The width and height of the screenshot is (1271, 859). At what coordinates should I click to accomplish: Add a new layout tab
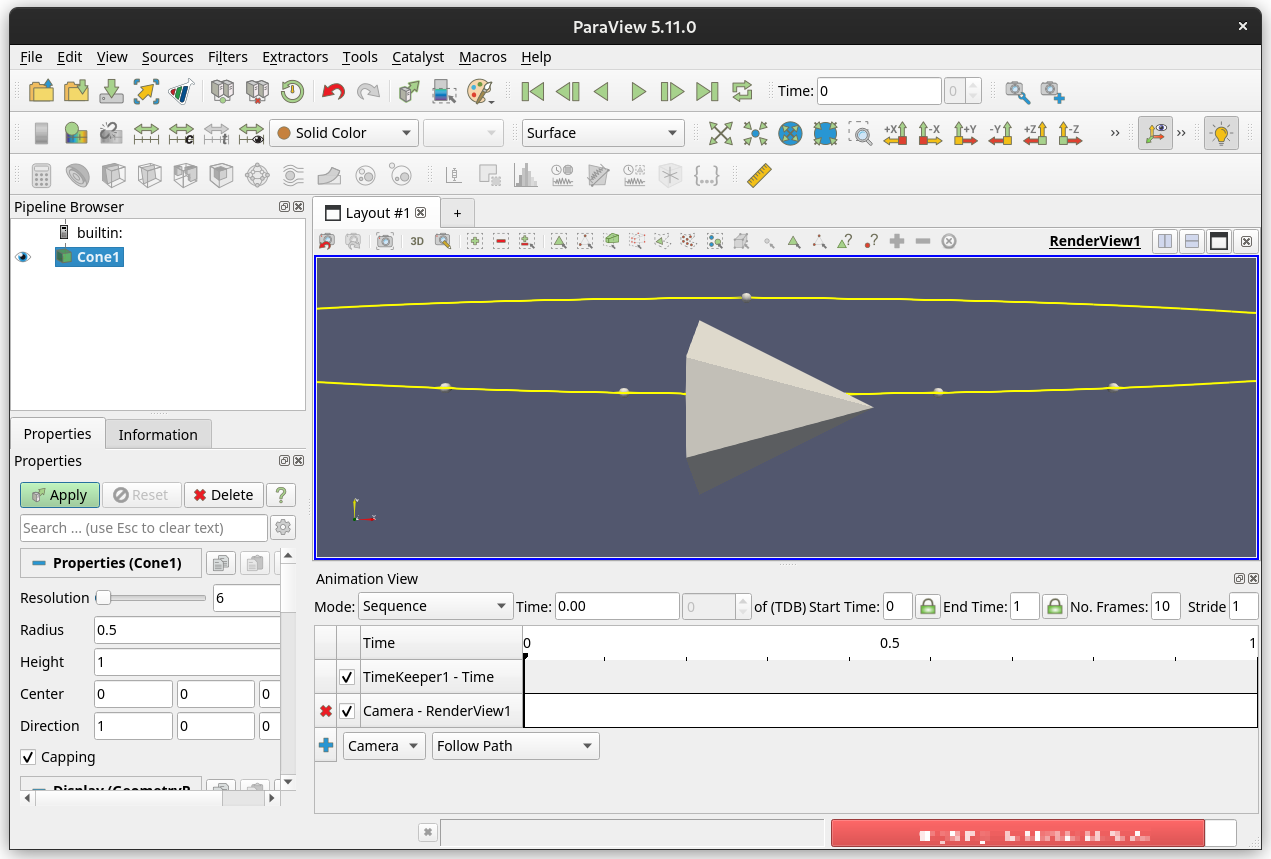(457, 213)
